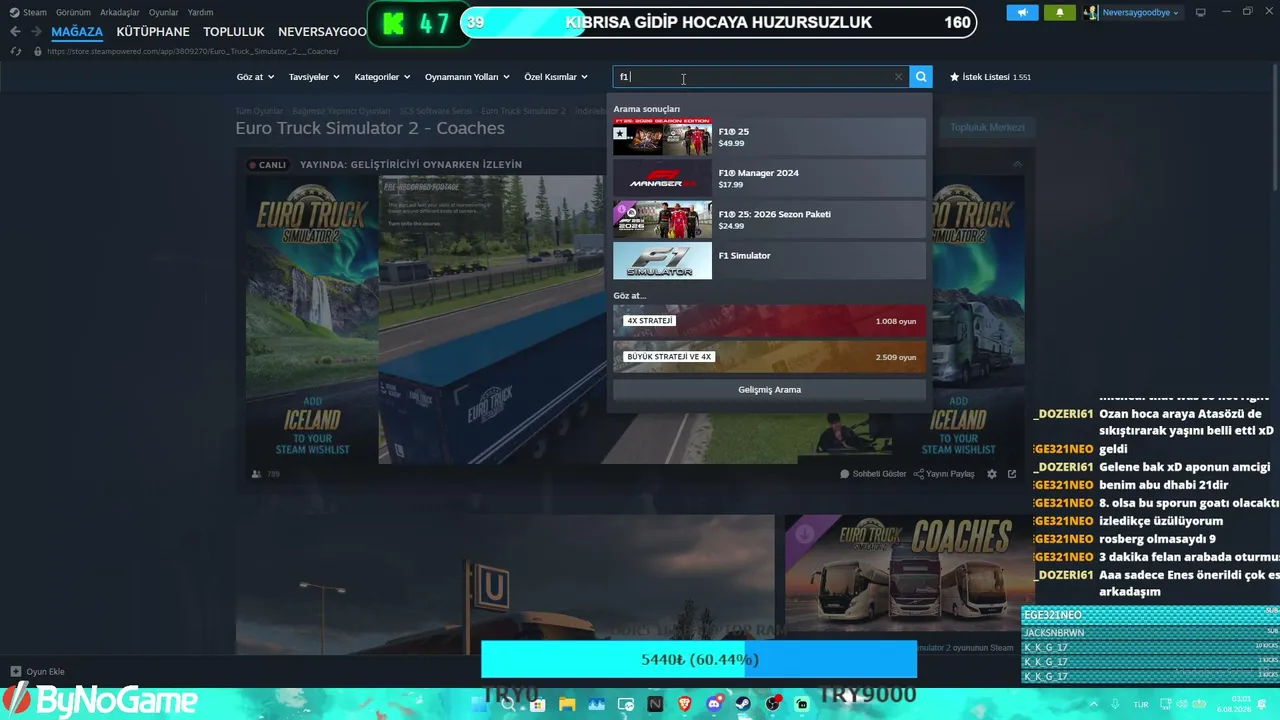1280x720 pixels.
Task: Expand the Kategoriler dropdown
Action: 382,77
